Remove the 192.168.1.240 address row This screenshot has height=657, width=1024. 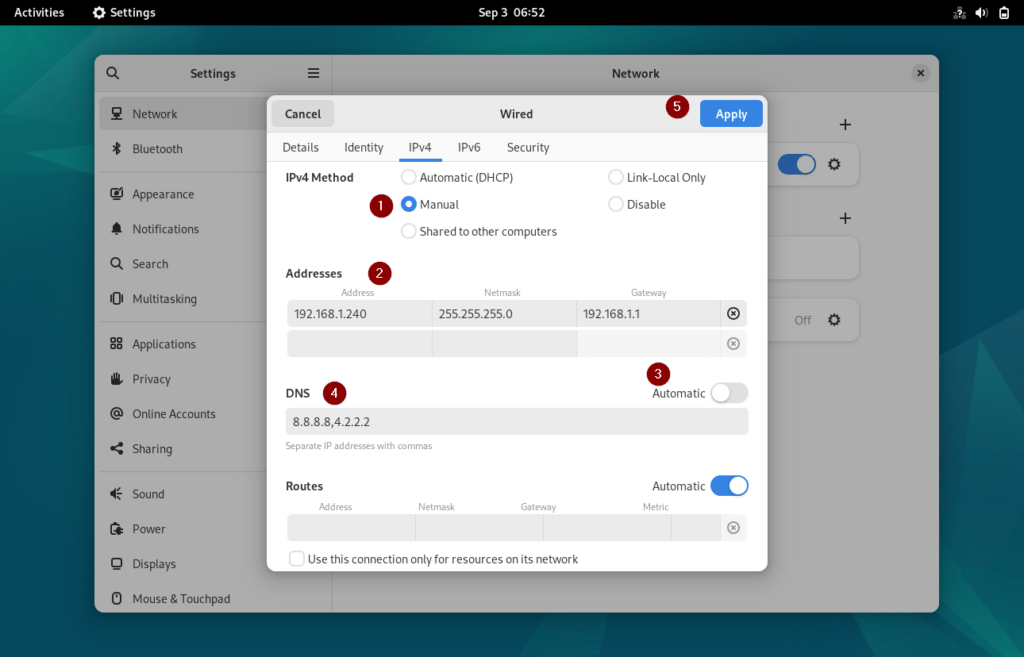pyautogui.click(x=733, y=312)
